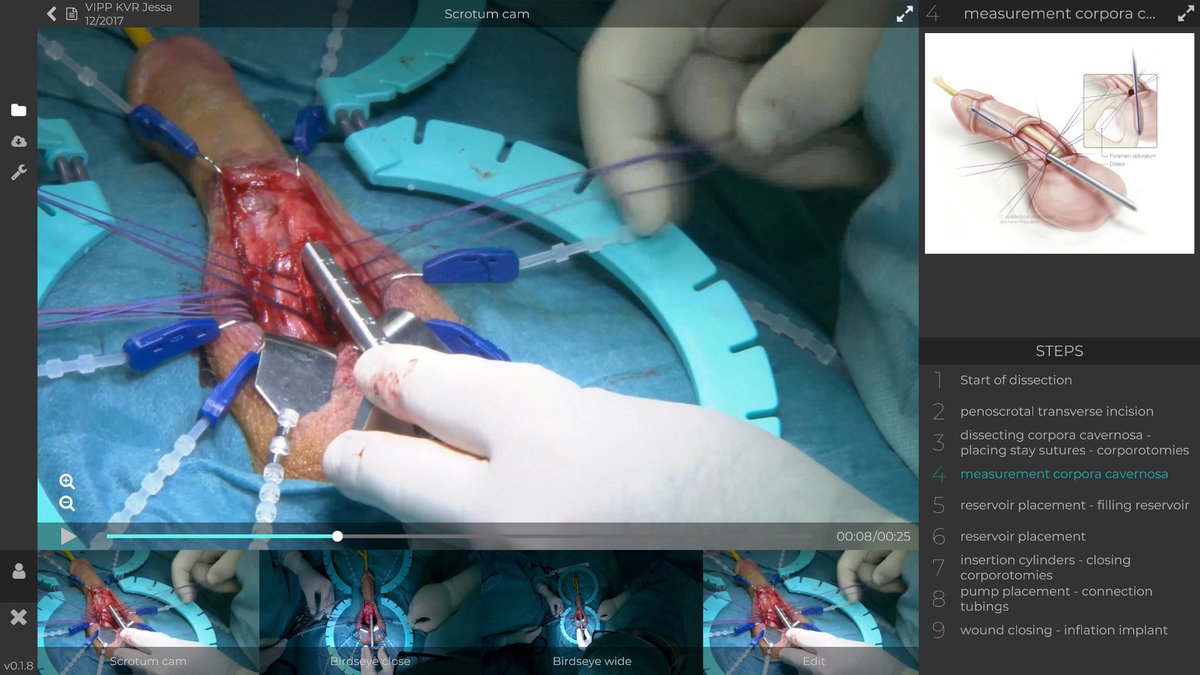Image resolution: width=1200 pixels, height=675 pixels.
Task: Open the user profile icon
Action: pos(18,571)
